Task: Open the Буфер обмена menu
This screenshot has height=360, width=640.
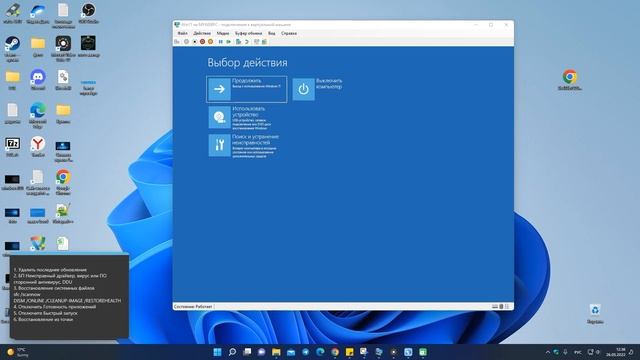Action: (249, 33)
